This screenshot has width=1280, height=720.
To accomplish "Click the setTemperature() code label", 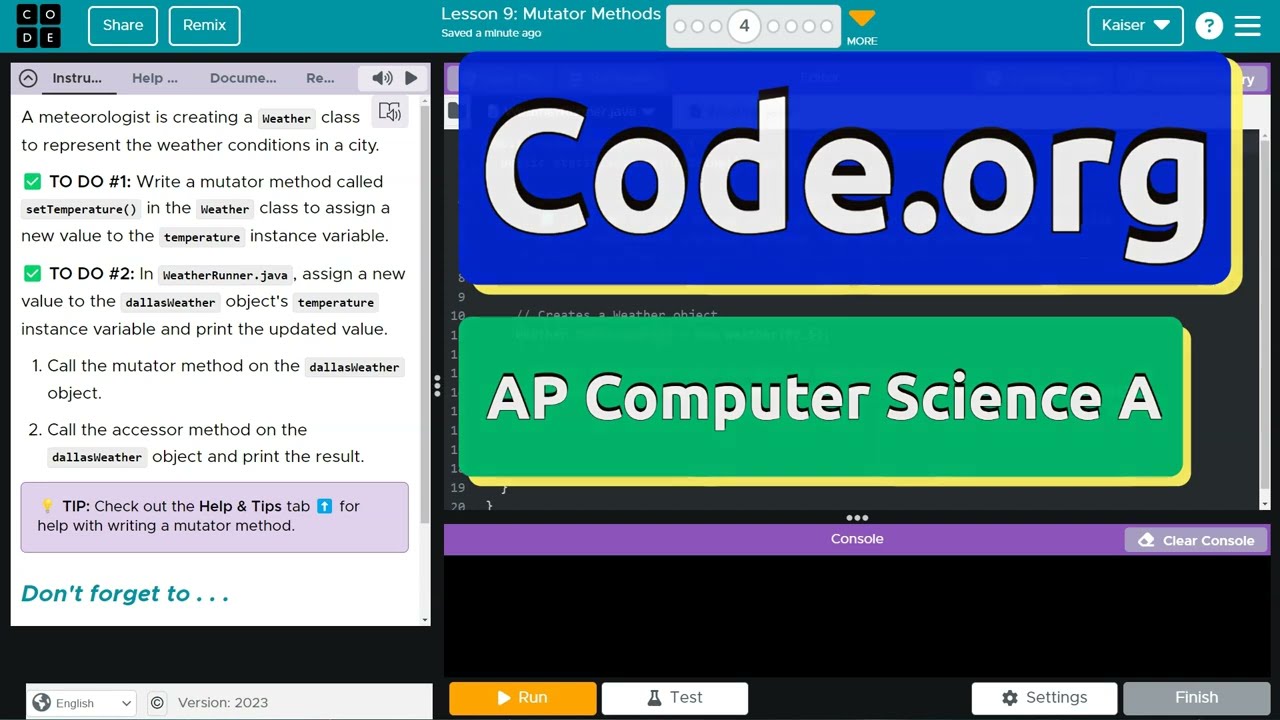I will pyautogui.click(x=81, y=210).
